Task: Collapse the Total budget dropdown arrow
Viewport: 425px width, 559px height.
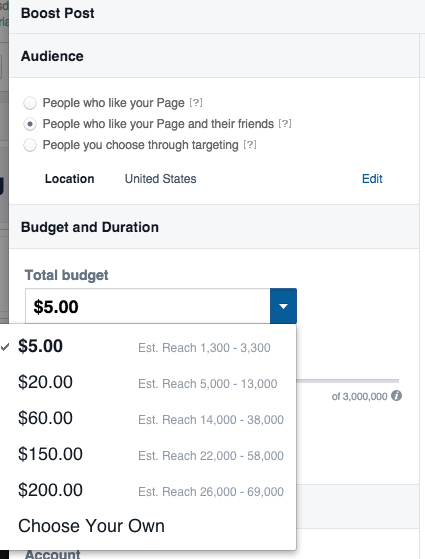Action: tap(283, 306)
